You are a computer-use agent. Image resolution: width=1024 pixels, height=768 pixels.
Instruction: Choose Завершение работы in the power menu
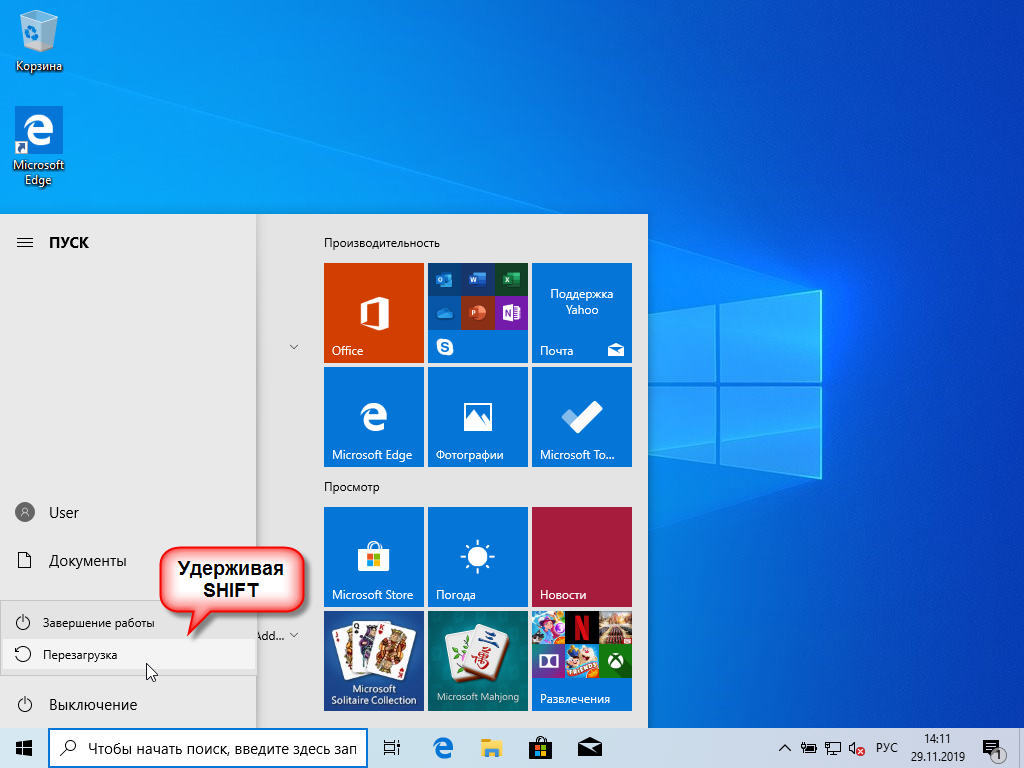[128, 622]
